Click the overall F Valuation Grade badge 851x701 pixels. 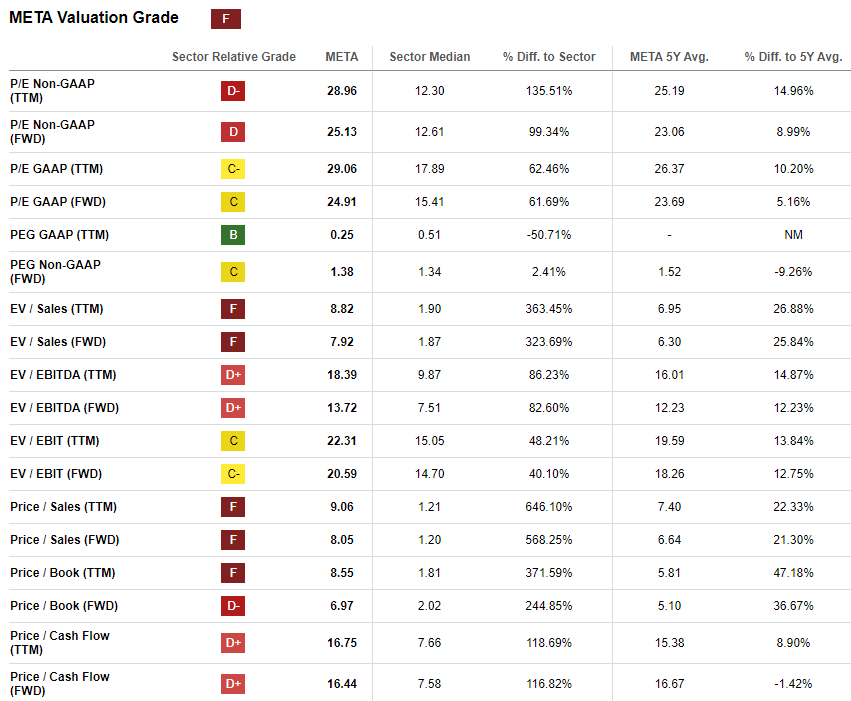(x=225, y=19)
